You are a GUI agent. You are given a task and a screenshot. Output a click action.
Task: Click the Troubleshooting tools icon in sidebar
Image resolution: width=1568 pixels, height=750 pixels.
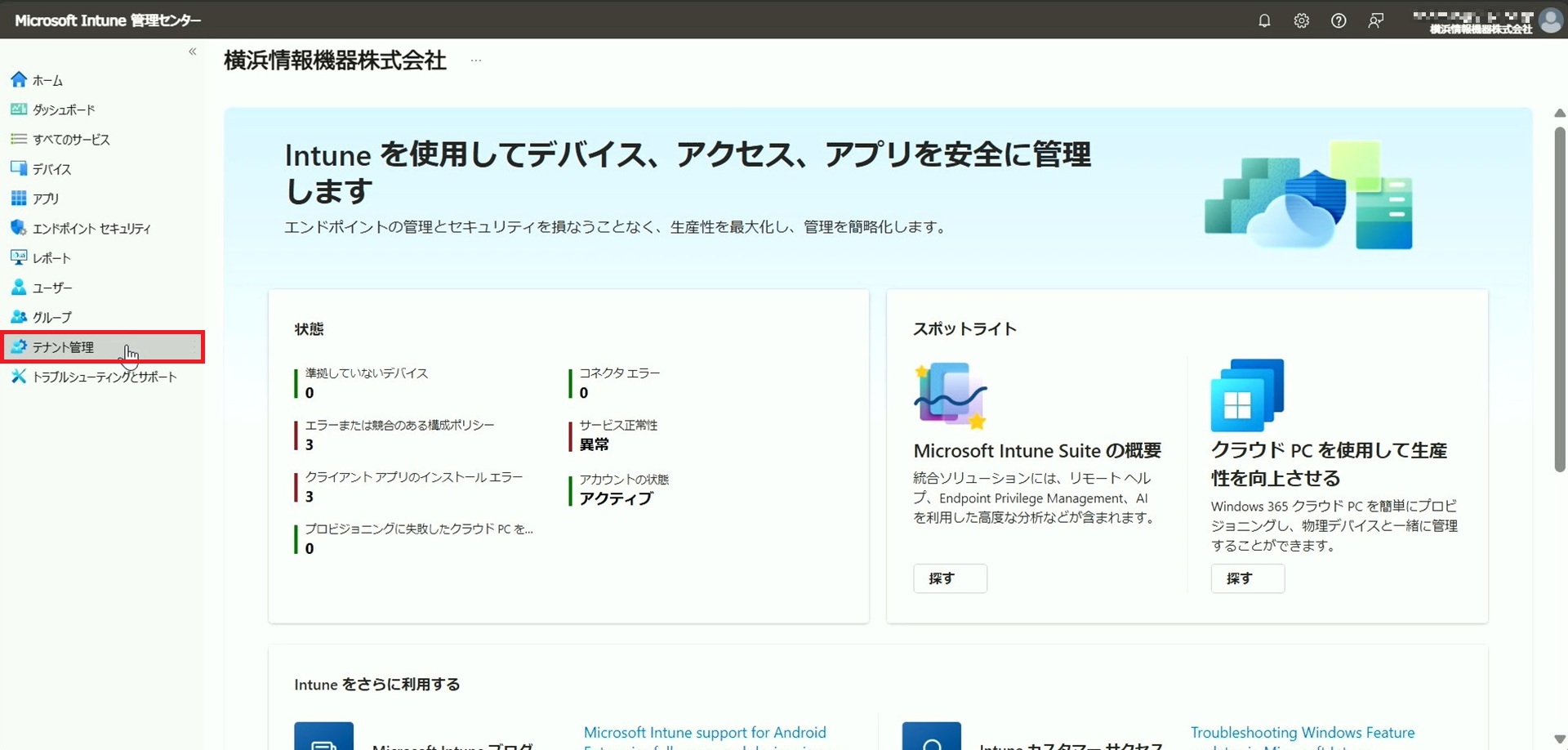tap(19, 376)
